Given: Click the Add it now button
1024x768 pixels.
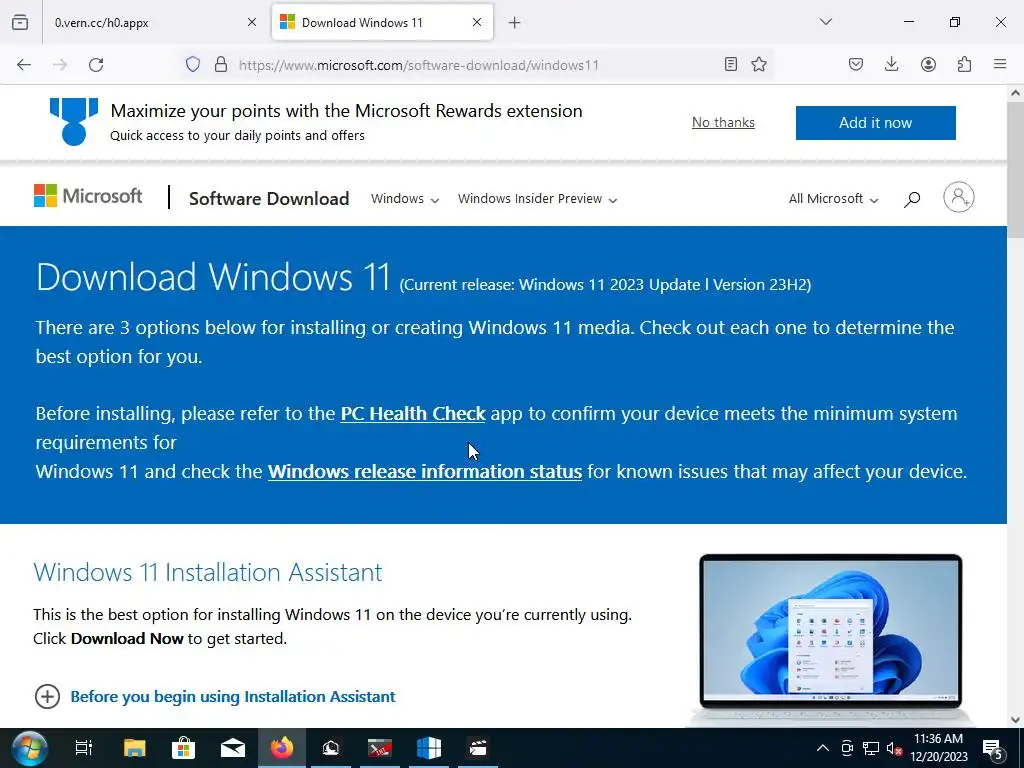Looking at the screenshot, I should pyautogui.click(x=875, y=123).
